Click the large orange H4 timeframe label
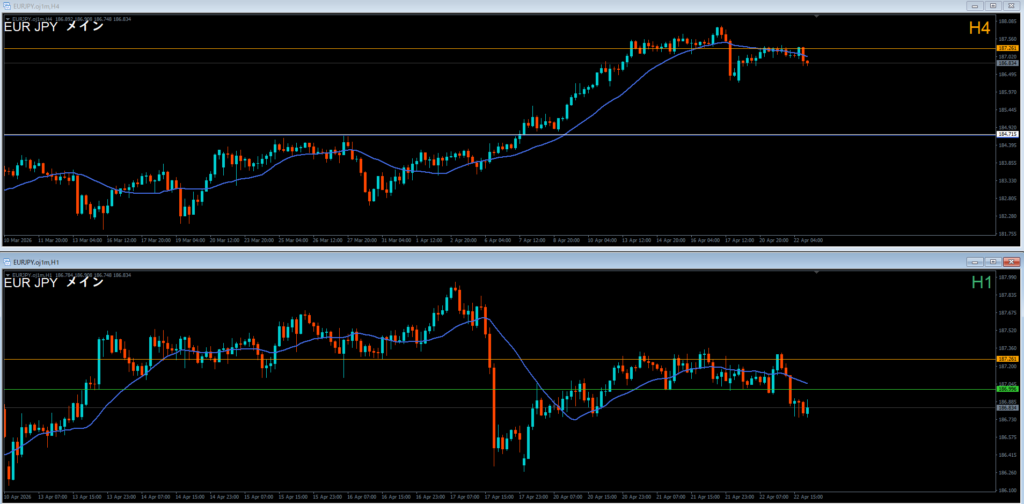 coord(981,29)
